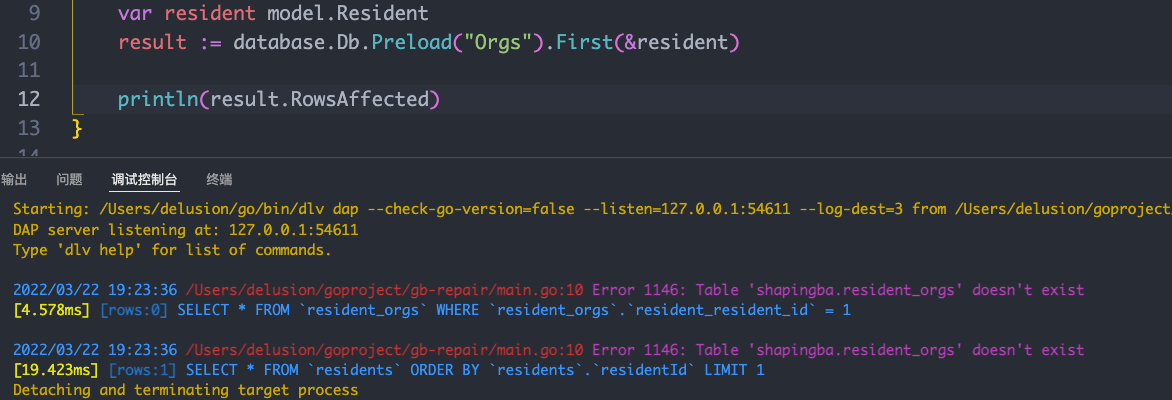1172x400 pixels.
Task: Click line number 10 in the gutter
Action: pos(29,43)
